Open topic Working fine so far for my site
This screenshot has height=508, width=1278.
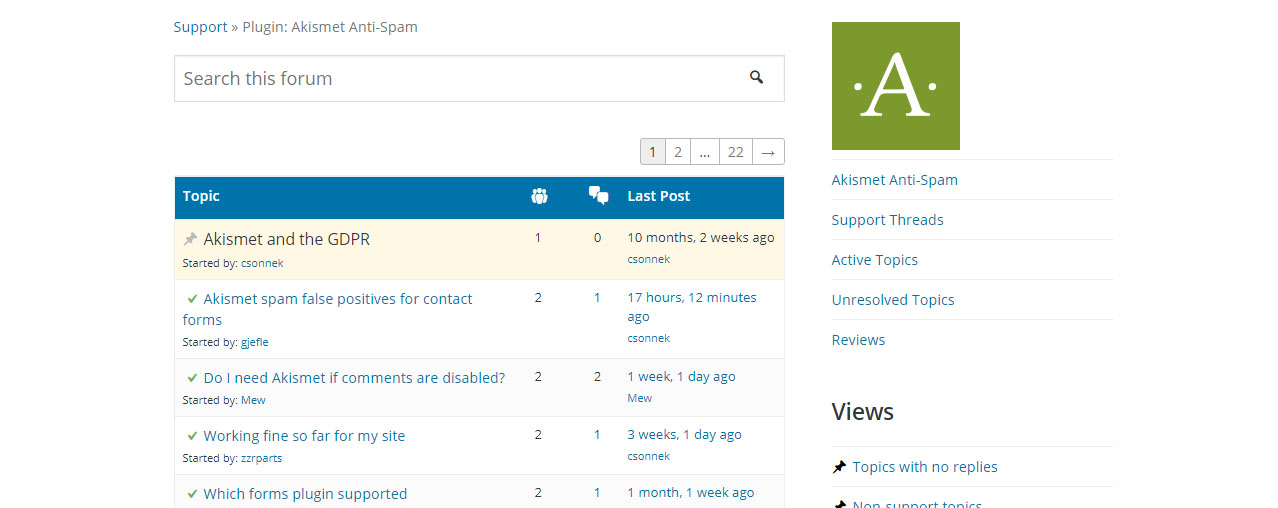[x=304, y=435]
